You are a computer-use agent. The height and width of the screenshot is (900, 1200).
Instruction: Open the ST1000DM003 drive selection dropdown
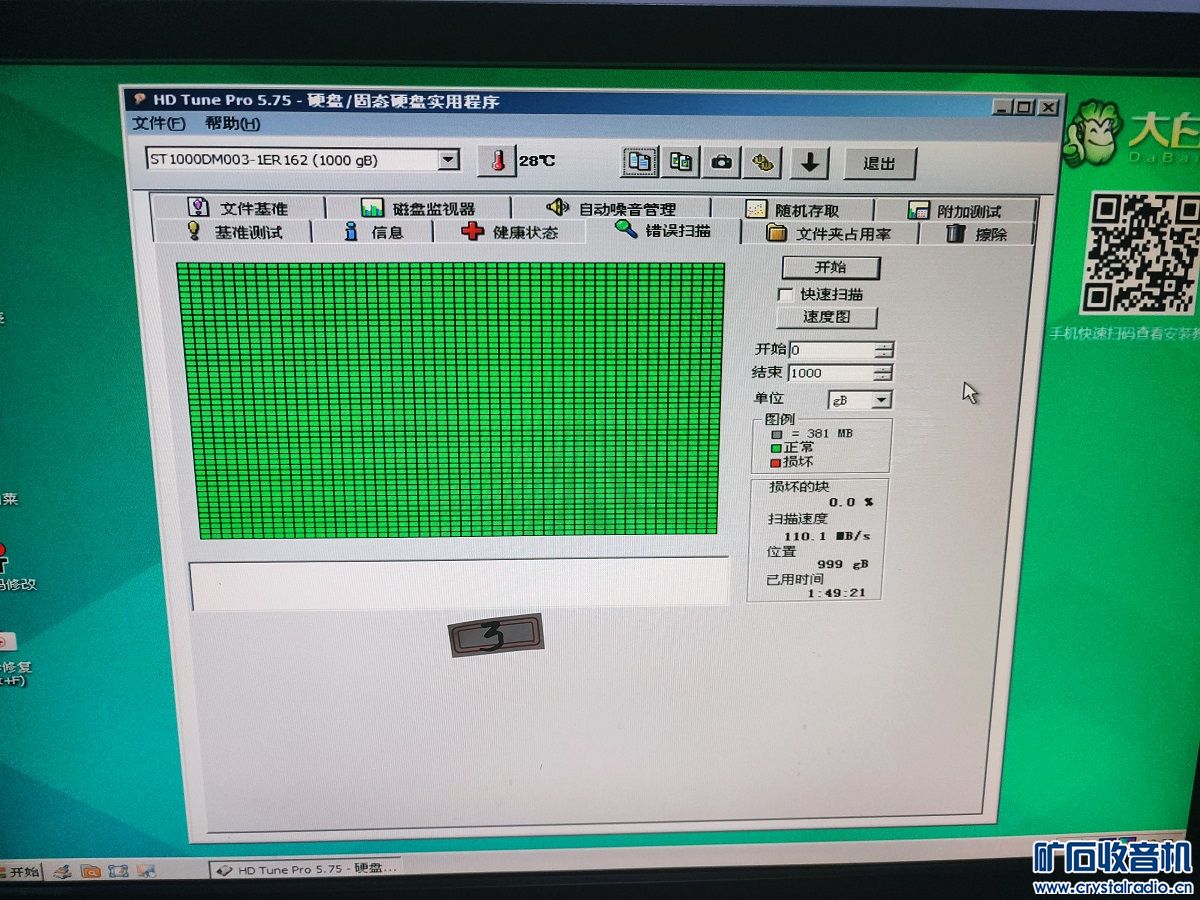[449, 160]
